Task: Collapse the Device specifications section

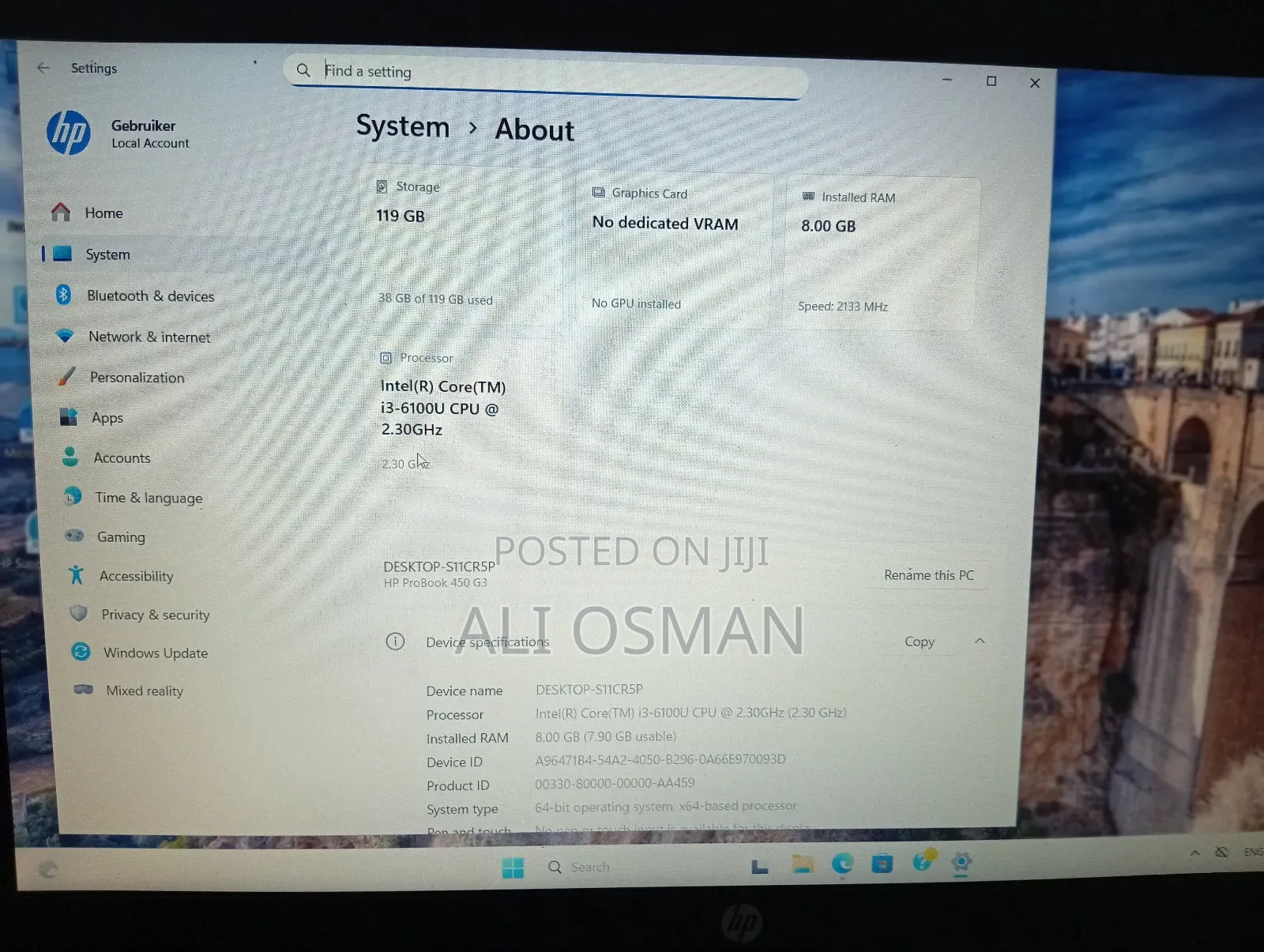Action: tap(980, 641)
